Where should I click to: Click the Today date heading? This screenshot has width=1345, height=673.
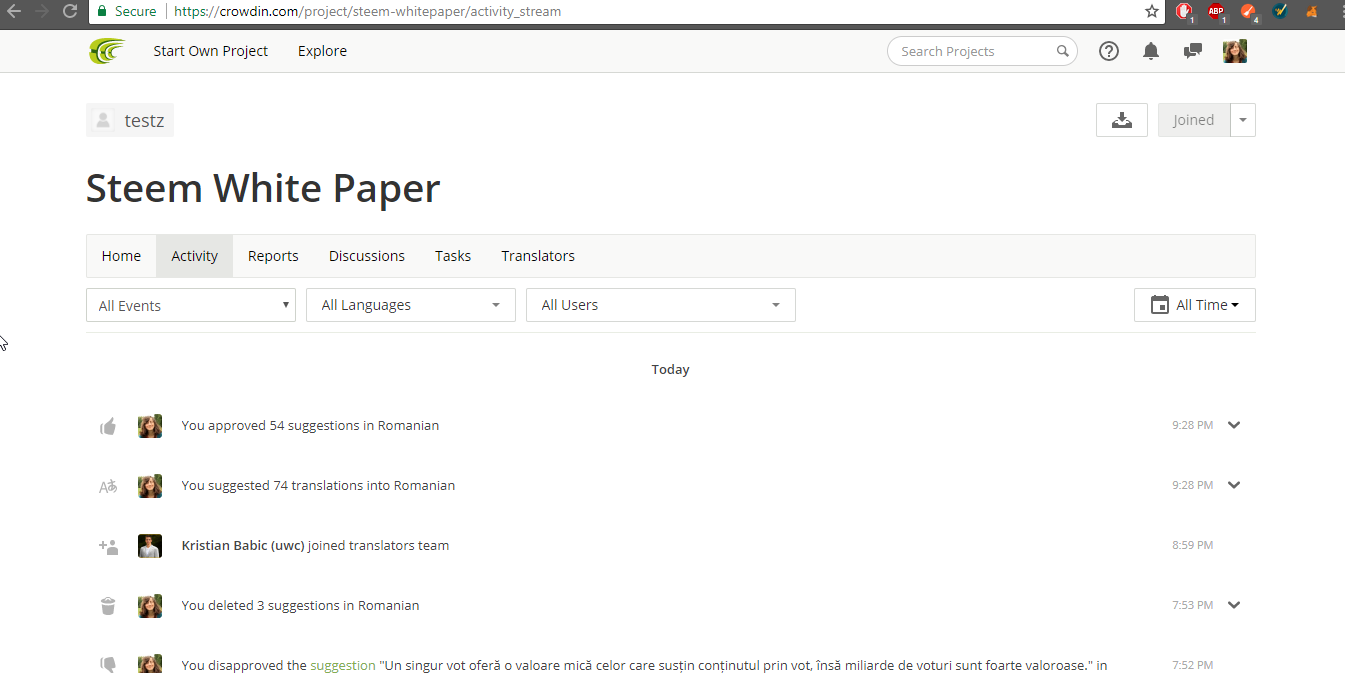pyautogui.click(x=671, y=370)
